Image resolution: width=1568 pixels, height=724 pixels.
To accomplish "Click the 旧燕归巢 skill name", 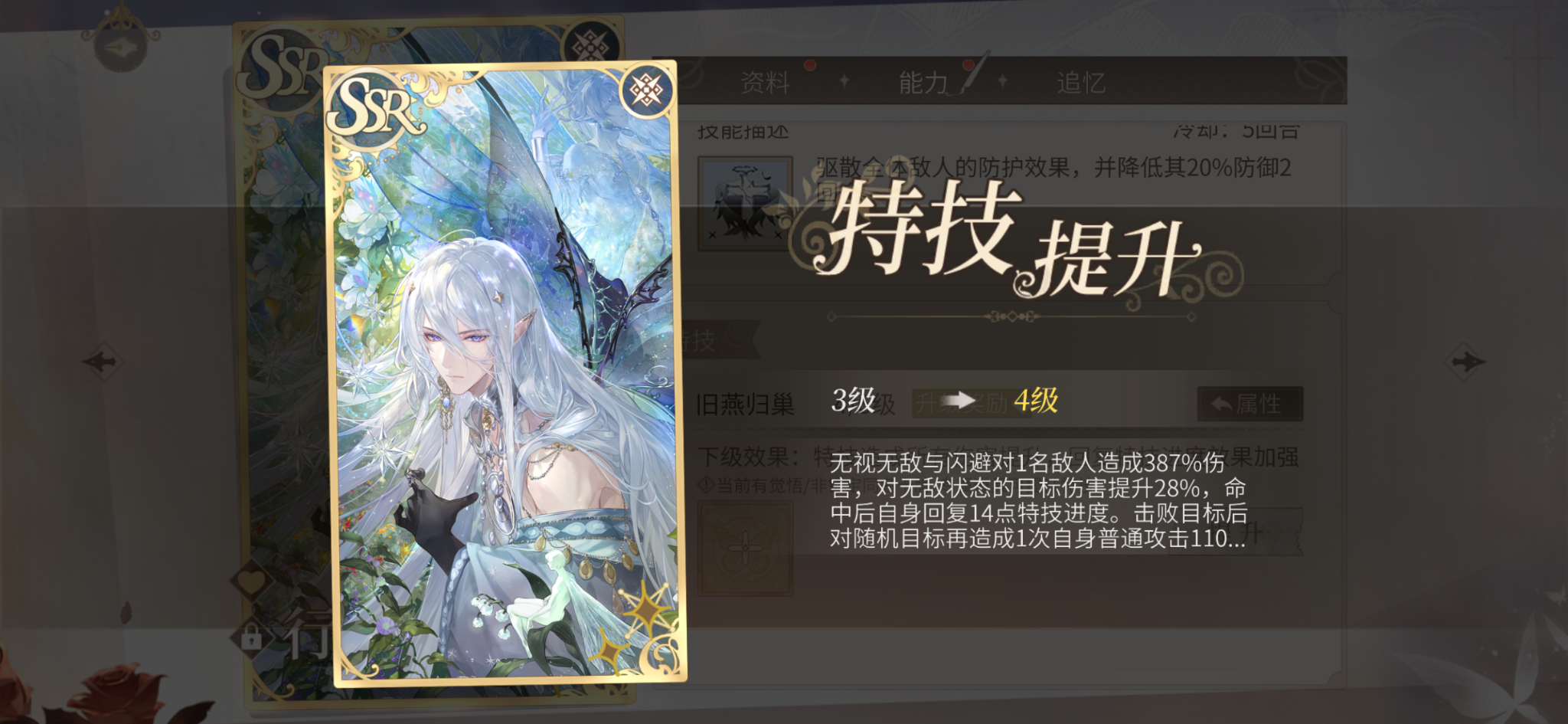I will 745,404.
